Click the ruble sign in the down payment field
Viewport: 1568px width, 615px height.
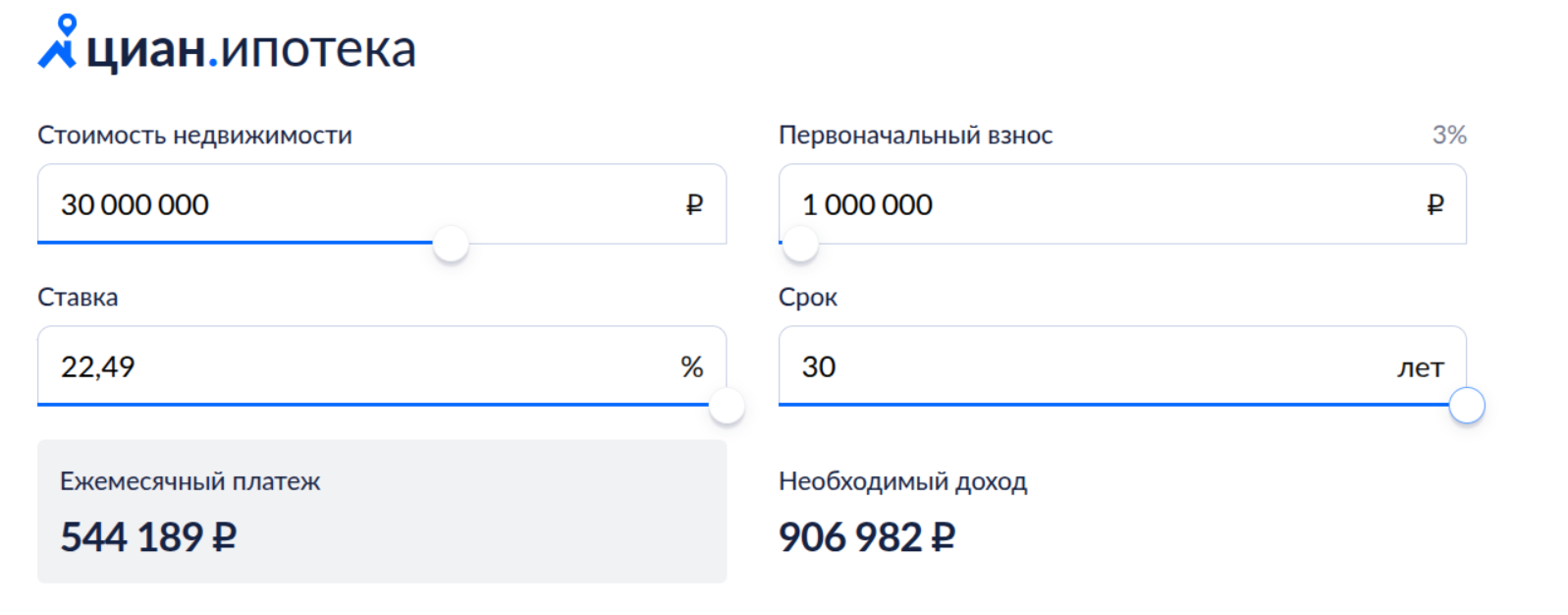pyautogui.click(x=1434, y=204)
